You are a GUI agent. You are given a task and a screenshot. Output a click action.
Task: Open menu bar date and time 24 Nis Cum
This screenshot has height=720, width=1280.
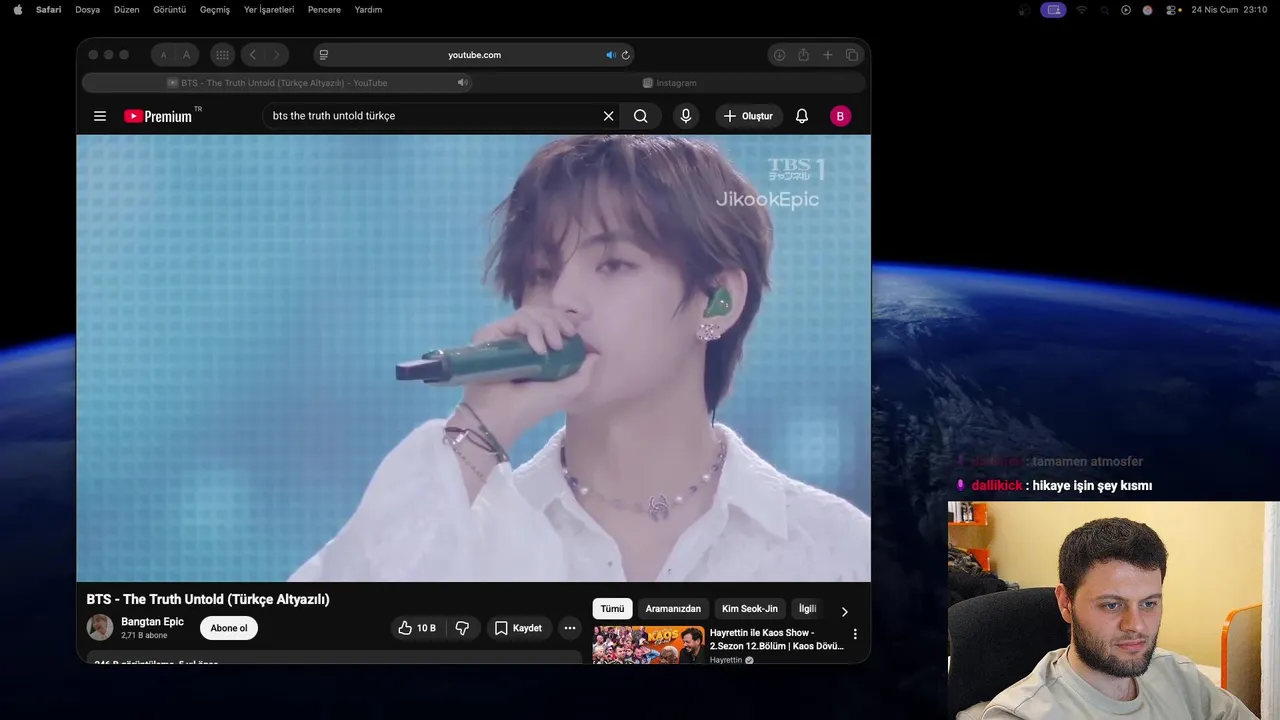(1229, 10)
